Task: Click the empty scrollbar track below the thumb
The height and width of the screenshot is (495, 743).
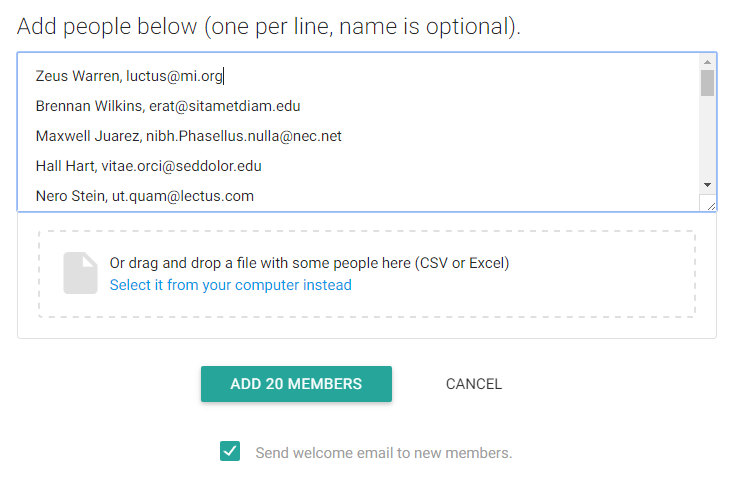Action: click(x=707, y=140)
